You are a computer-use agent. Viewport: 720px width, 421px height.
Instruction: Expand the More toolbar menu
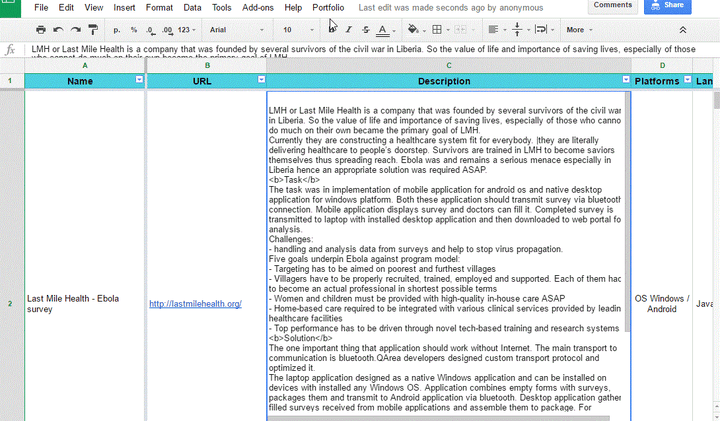pos(579,30)
